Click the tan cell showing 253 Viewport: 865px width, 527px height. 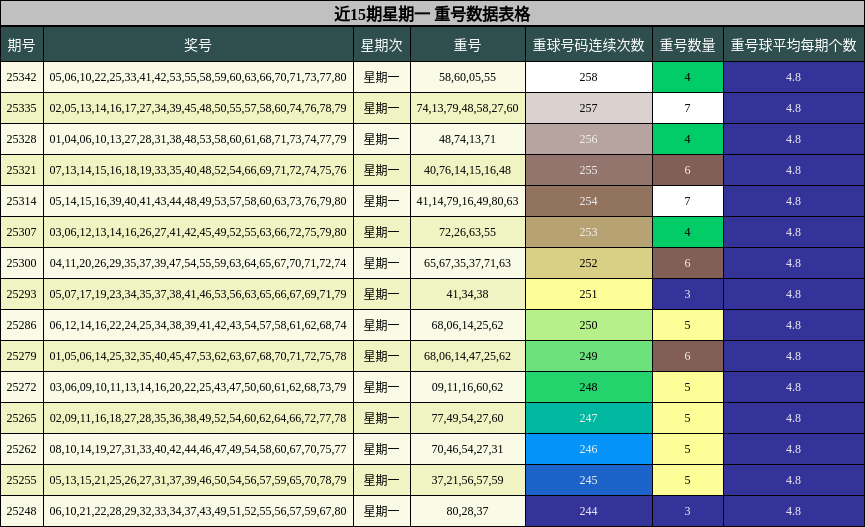pos(589,232)
